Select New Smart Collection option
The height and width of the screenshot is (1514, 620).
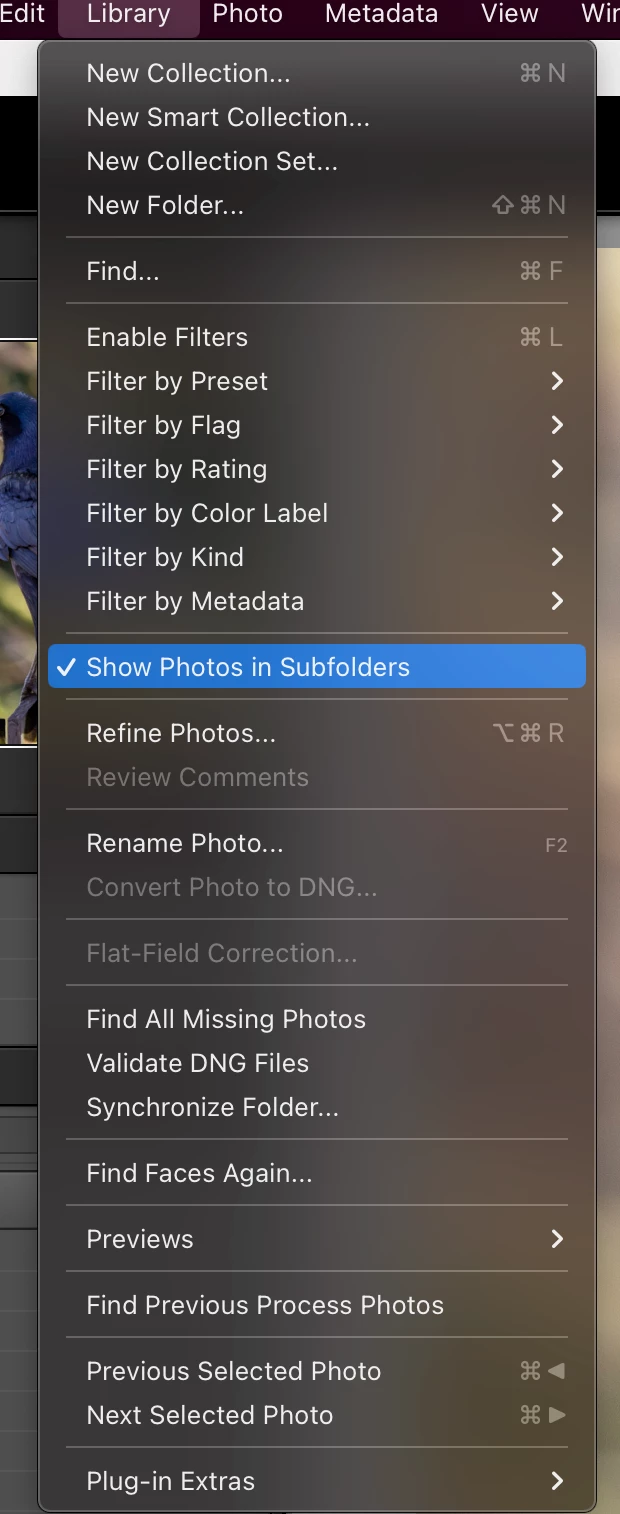coord(316,117)
